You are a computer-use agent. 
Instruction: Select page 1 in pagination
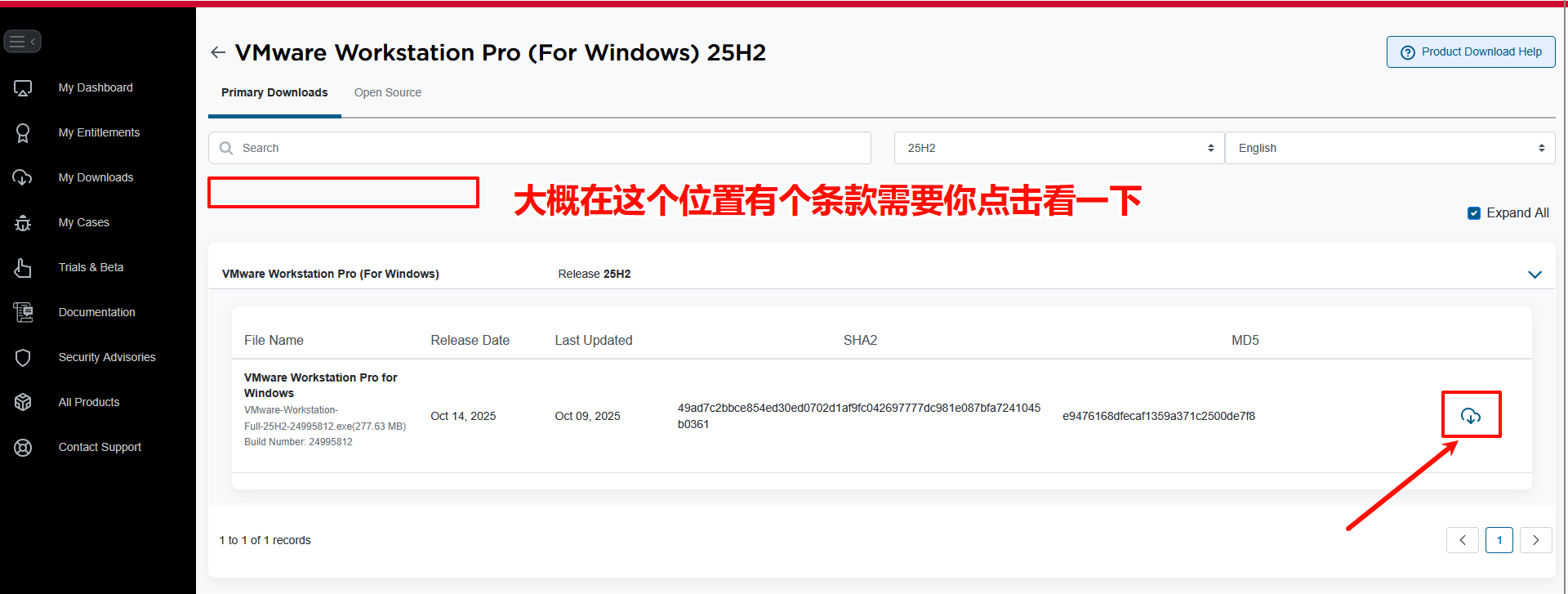click(1499, 540)
